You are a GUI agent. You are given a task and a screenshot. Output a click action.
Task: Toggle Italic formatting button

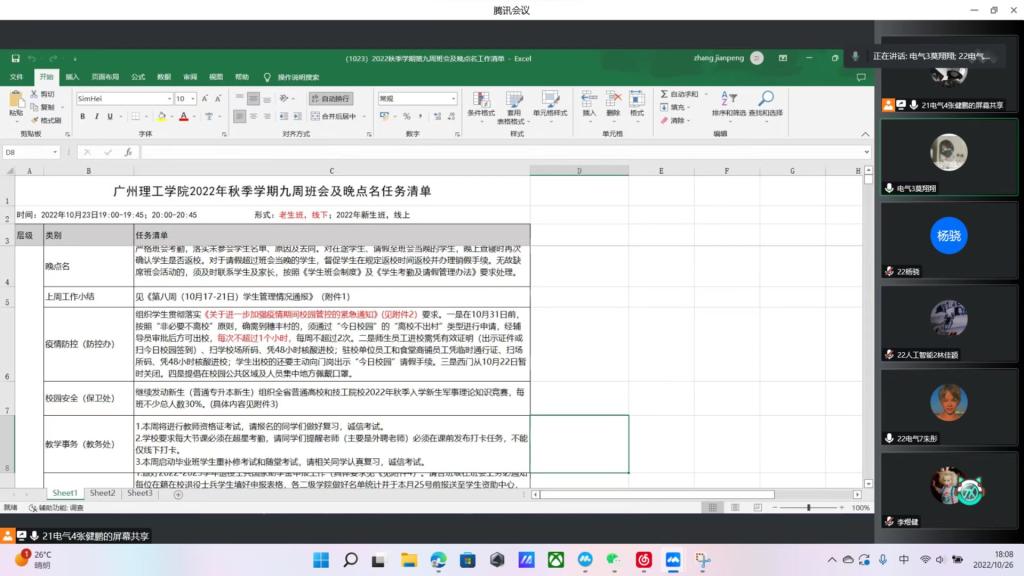97,116
